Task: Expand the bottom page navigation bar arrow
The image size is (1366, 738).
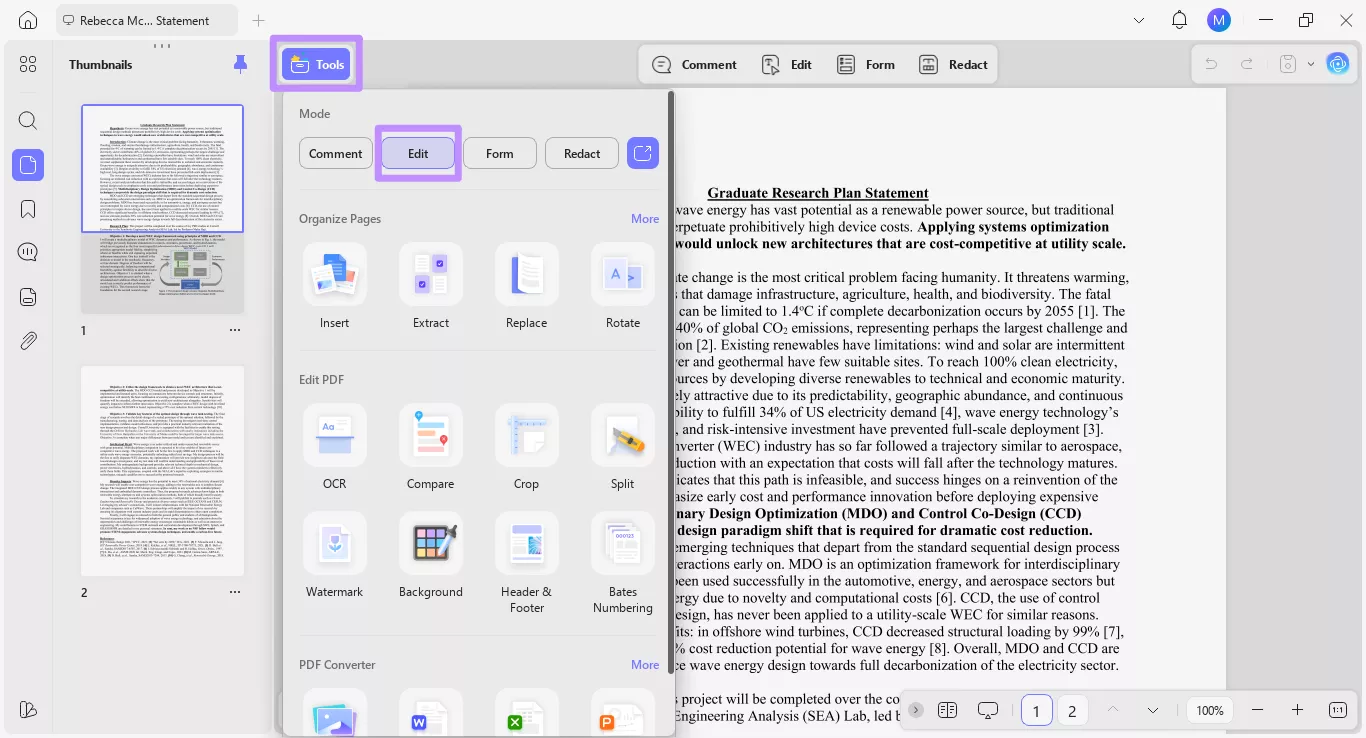Action: (x=915, y=710)
